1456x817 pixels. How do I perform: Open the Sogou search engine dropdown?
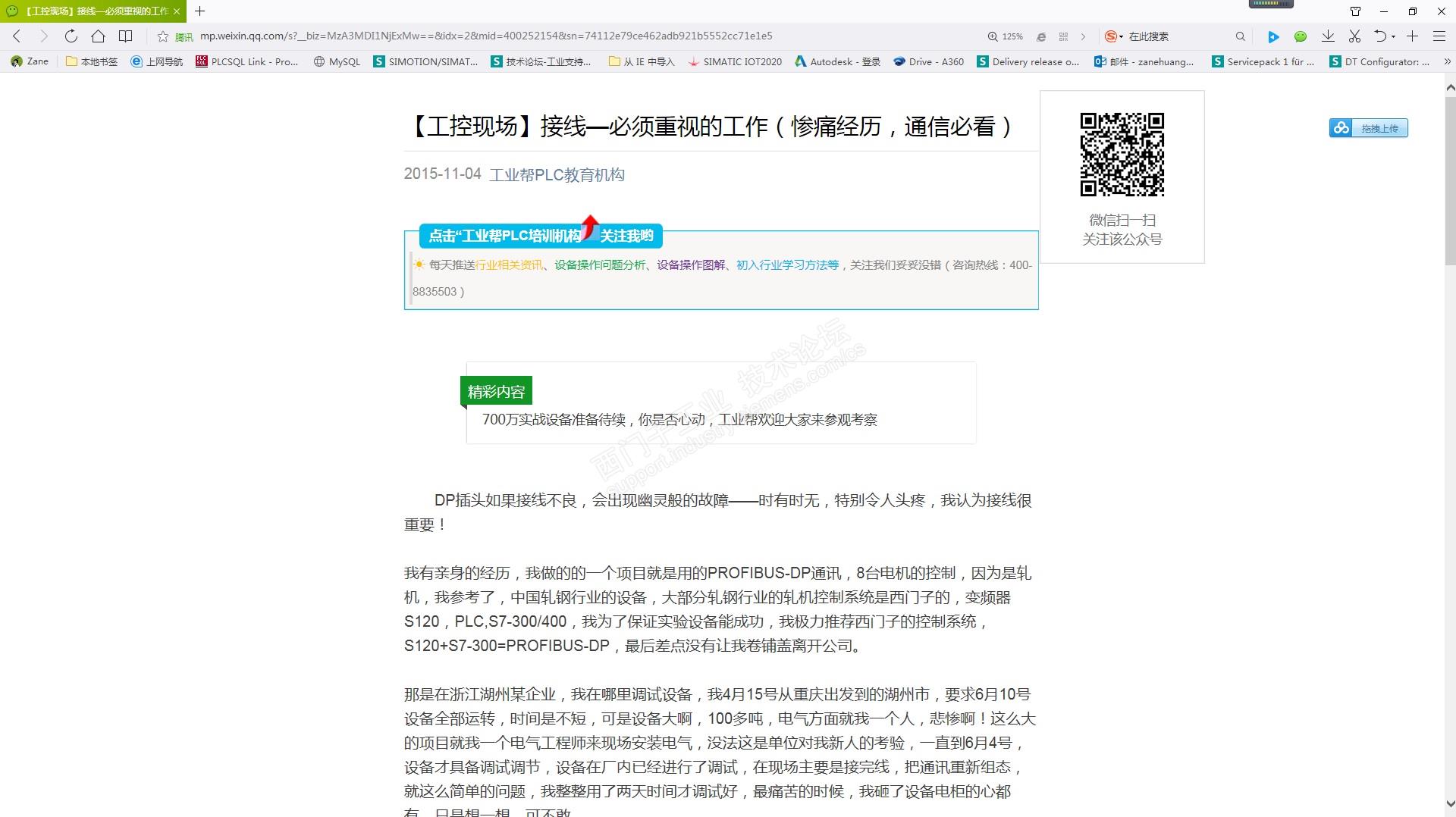(1114, 36)
